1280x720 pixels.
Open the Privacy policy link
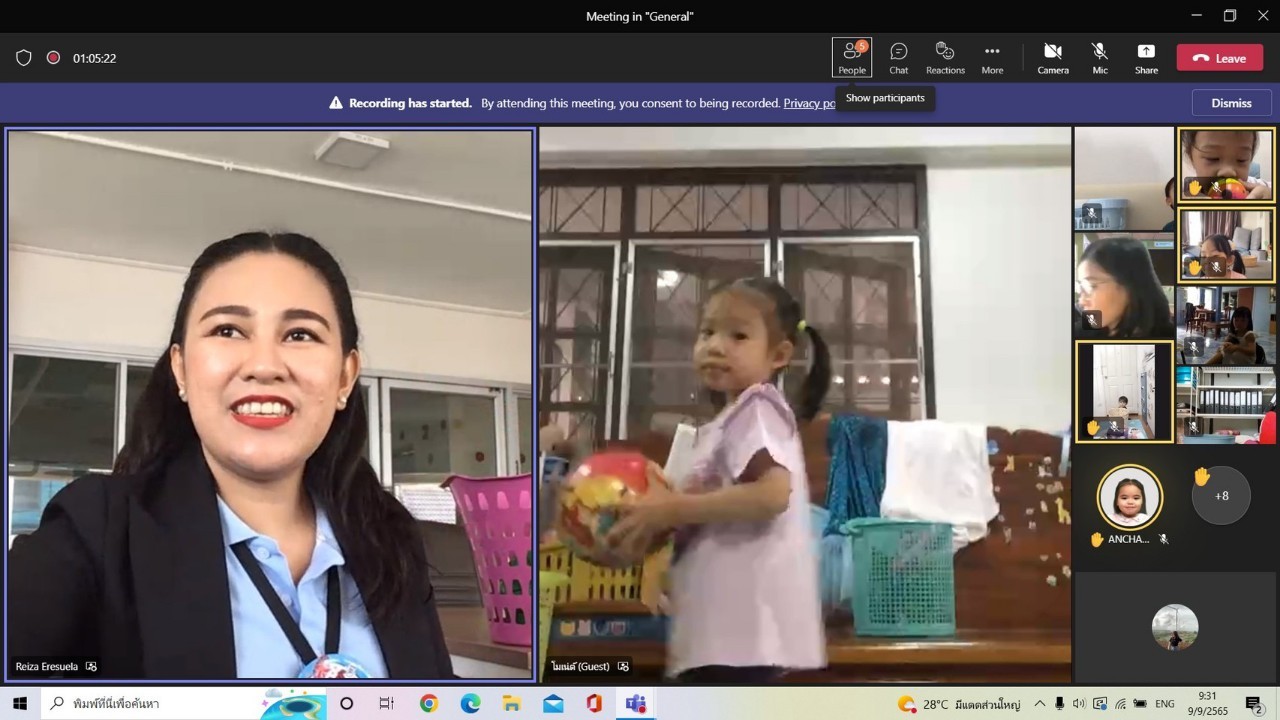(x=809, y=103)
